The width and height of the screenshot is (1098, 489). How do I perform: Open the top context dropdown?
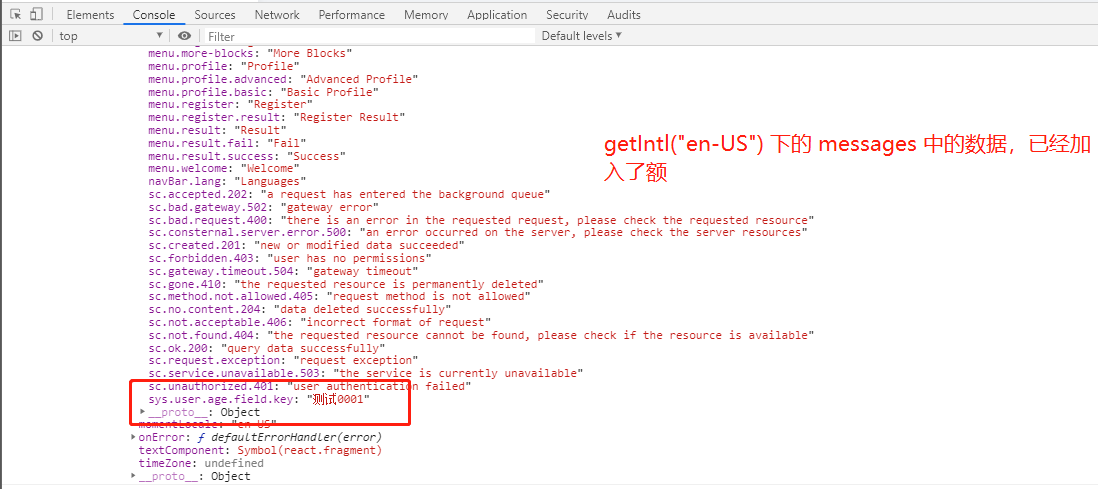(x=111, y=36)
